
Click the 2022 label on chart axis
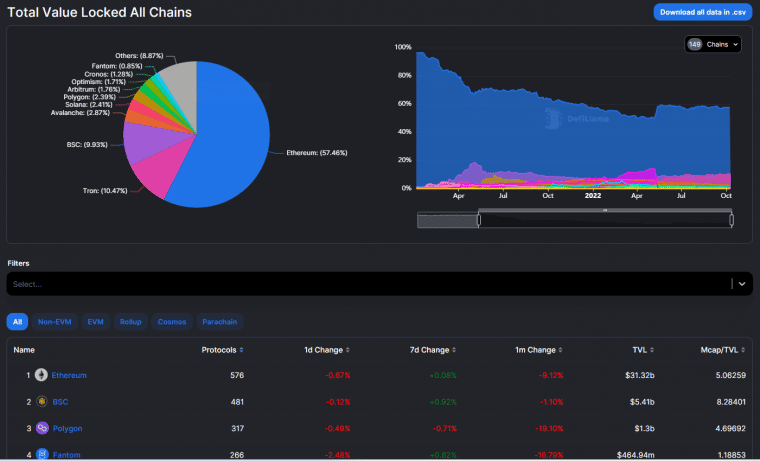tap(593, 196)
